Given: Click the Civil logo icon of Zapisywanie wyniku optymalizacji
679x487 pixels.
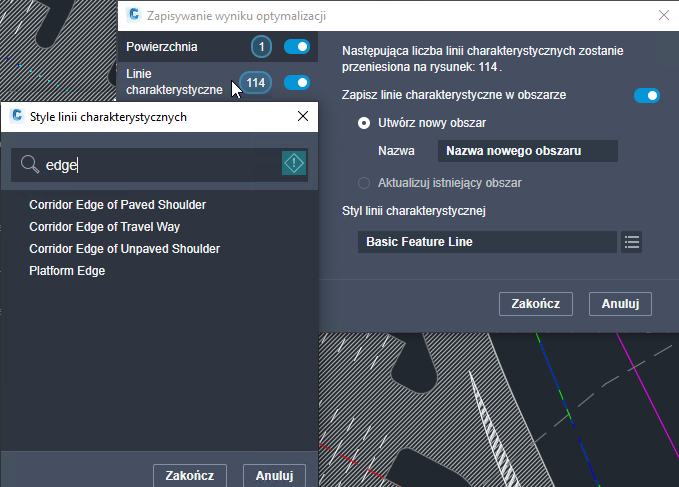Looking at the screenshot, I should 134,15.
